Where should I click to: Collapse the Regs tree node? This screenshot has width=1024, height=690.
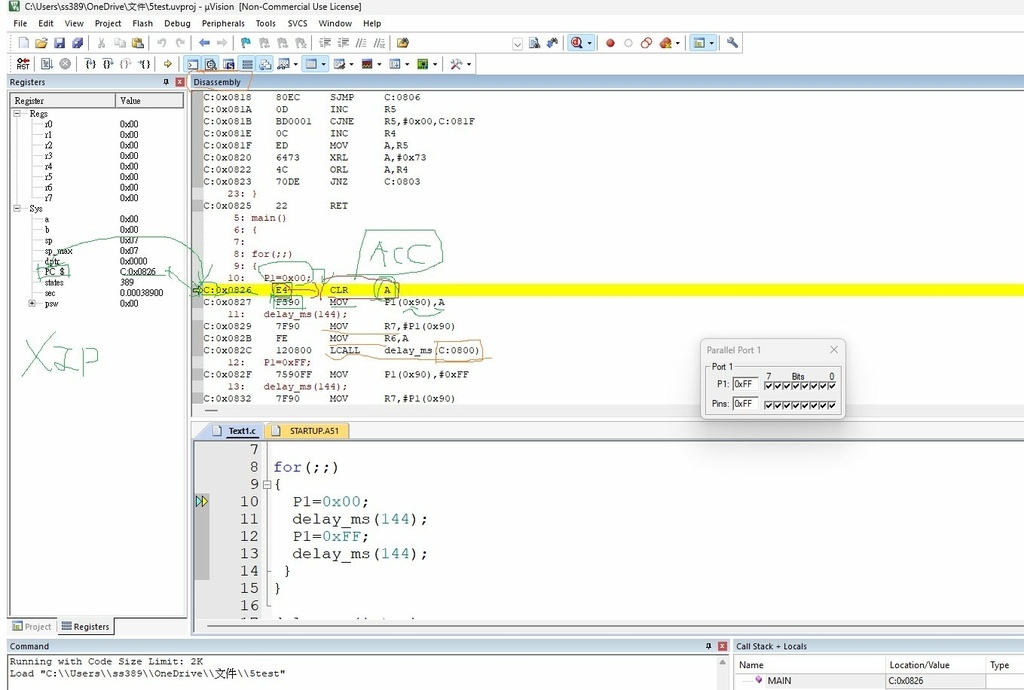17,114
